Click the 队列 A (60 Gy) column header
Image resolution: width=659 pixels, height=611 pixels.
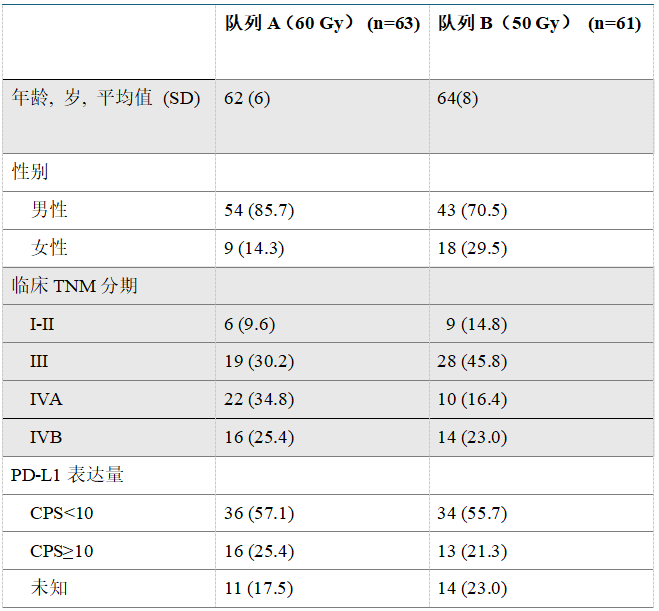point(321,24)
